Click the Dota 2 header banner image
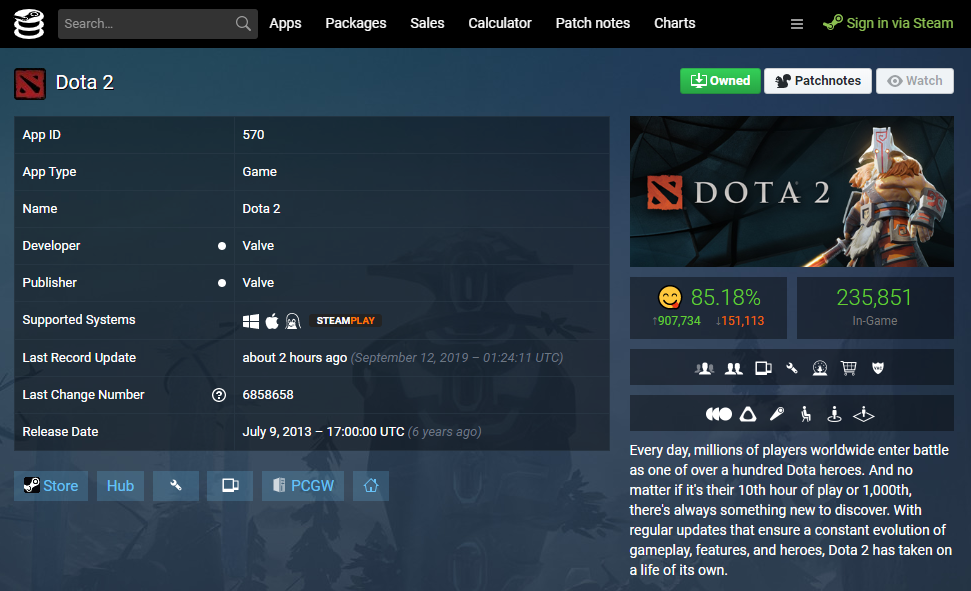This screenshot has height=591, width=971. tap(791, 191)
